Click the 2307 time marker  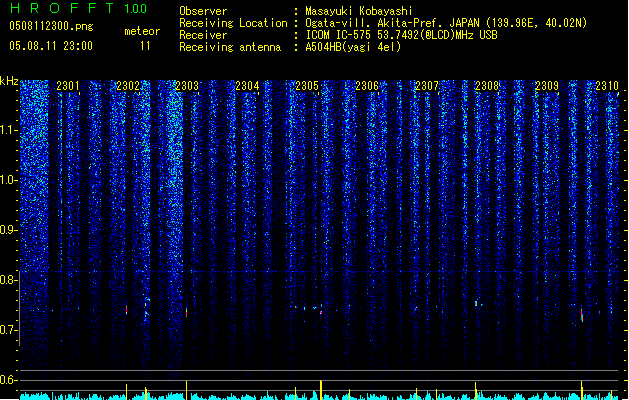pyautogui.click(x=427, y=86)
